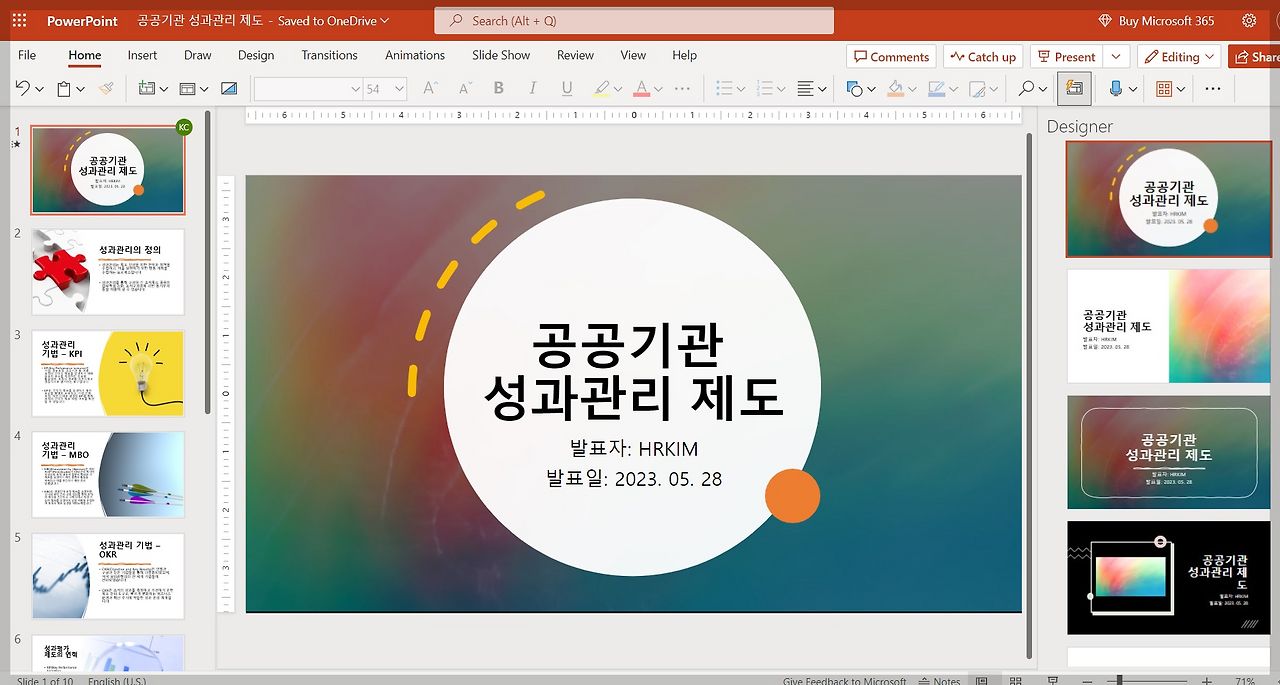The width and height of the screenshot is (1280, 685).
Task: Toggle Italic formatting
Action: point(533,89)
